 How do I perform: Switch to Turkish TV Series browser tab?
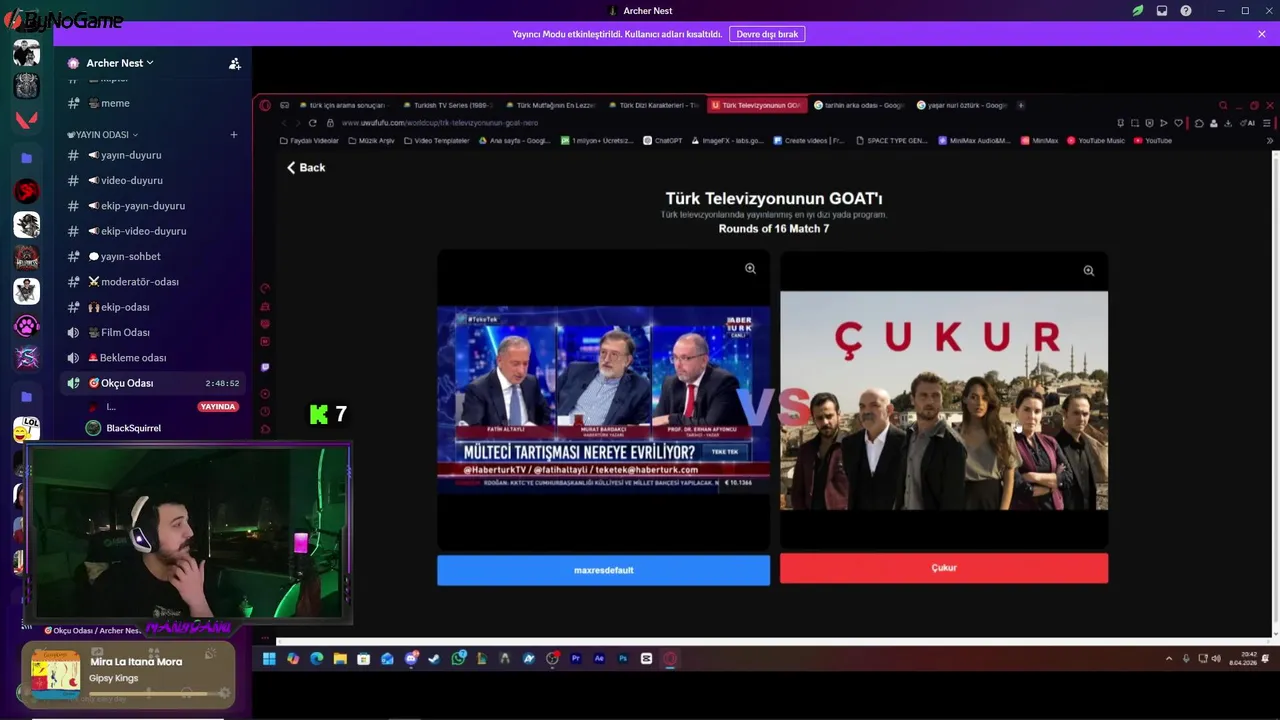click(448, 105)
